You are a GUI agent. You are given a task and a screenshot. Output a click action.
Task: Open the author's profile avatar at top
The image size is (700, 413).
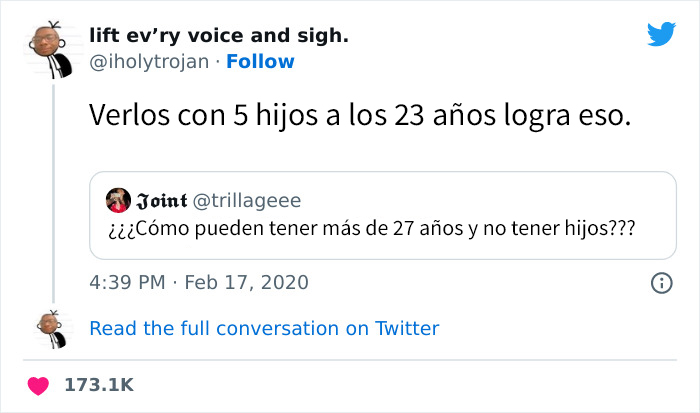51,45
